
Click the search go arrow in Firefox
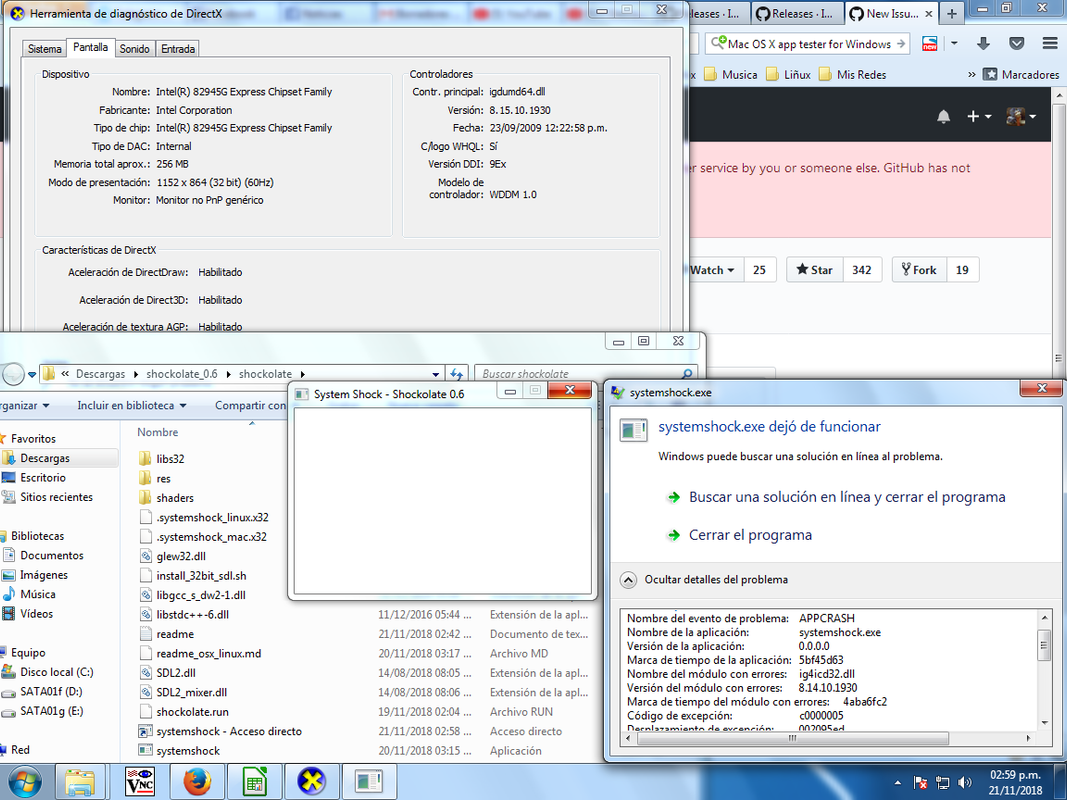click(x=901, y=44)
